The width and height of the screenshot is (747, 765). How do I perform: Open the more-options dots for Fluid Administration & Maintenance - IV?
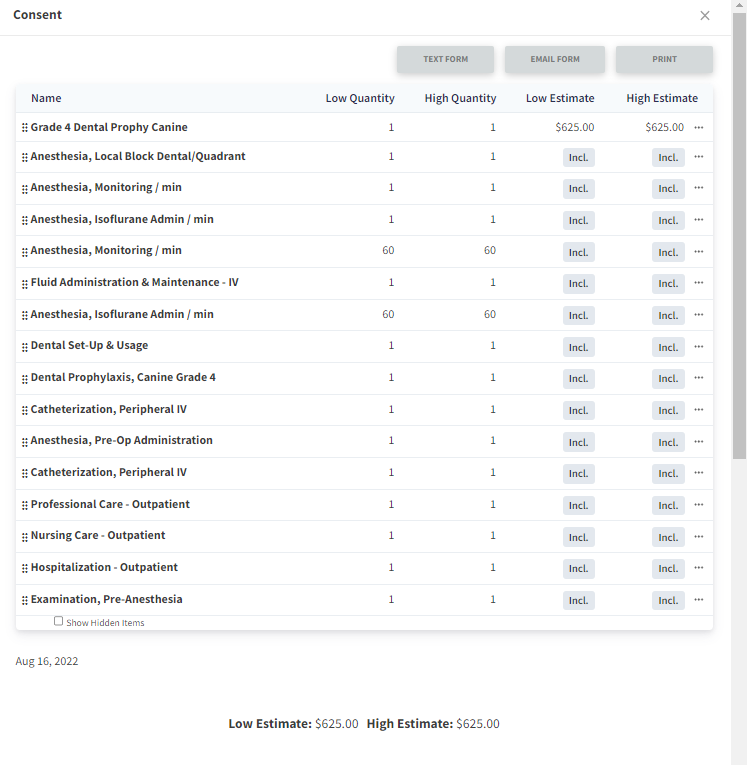699,282
